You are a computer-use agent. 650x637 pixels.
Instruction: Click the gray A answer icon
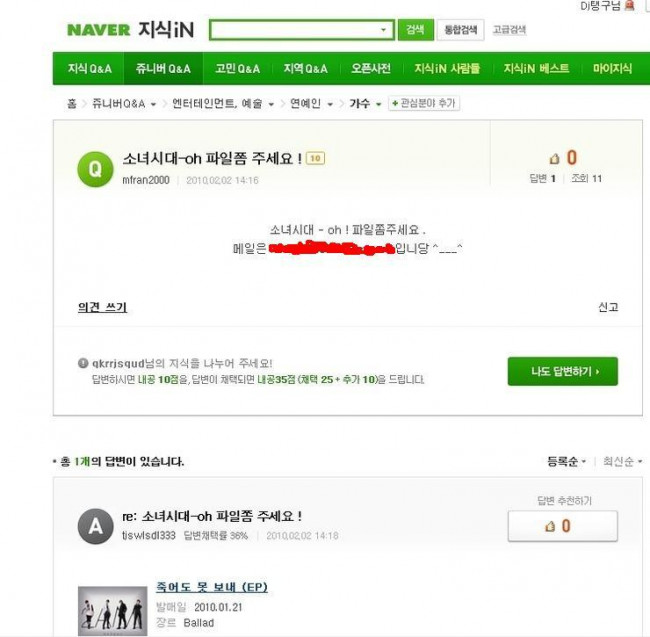pyautogui.click(x=95, y=526)
